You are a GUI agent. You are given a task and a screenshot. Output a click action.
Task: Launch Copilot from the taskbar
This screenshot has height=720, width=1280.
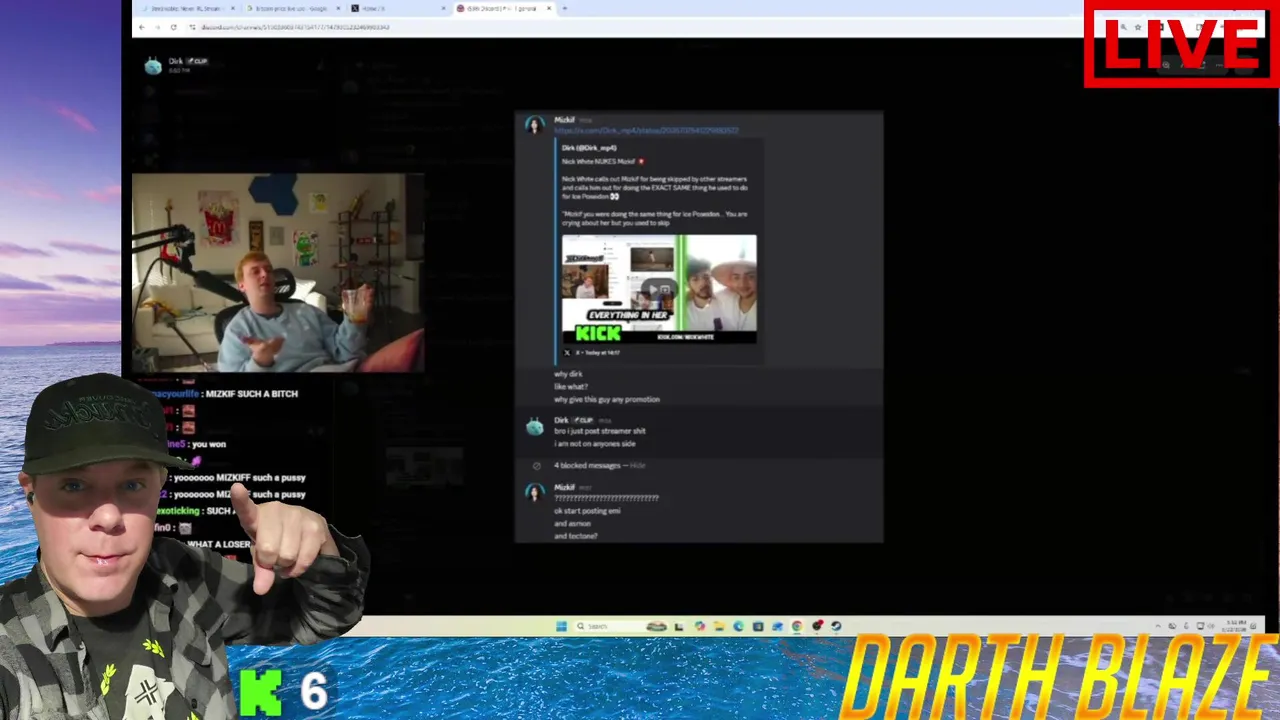pos(700,626)
